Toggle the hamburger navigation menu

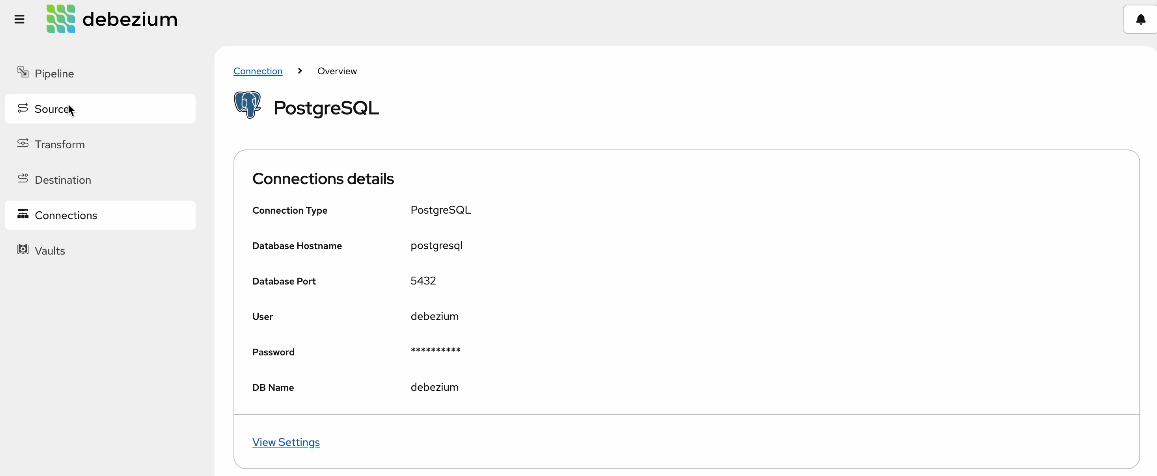click(x=20, y=19)
